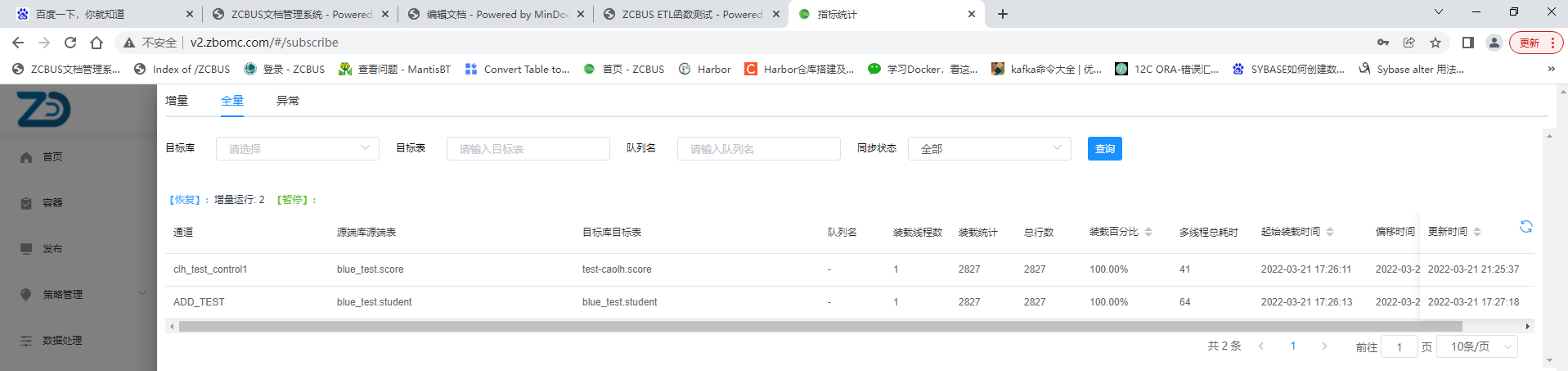Open the 12C ORA-错误汇 bookmark
Screen dimensions: 1568x371
[x=1167, y=69]
